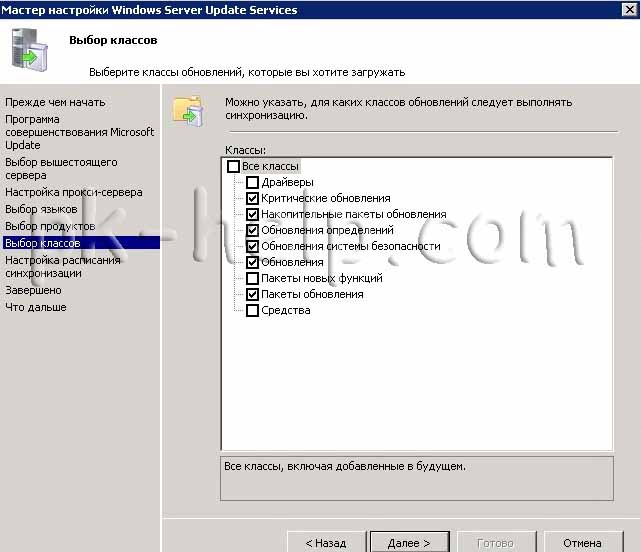Select 'Программа совершенствования Microsoft Update' step
This screenshot has width=641, height=552.
[x=80, y=132]
